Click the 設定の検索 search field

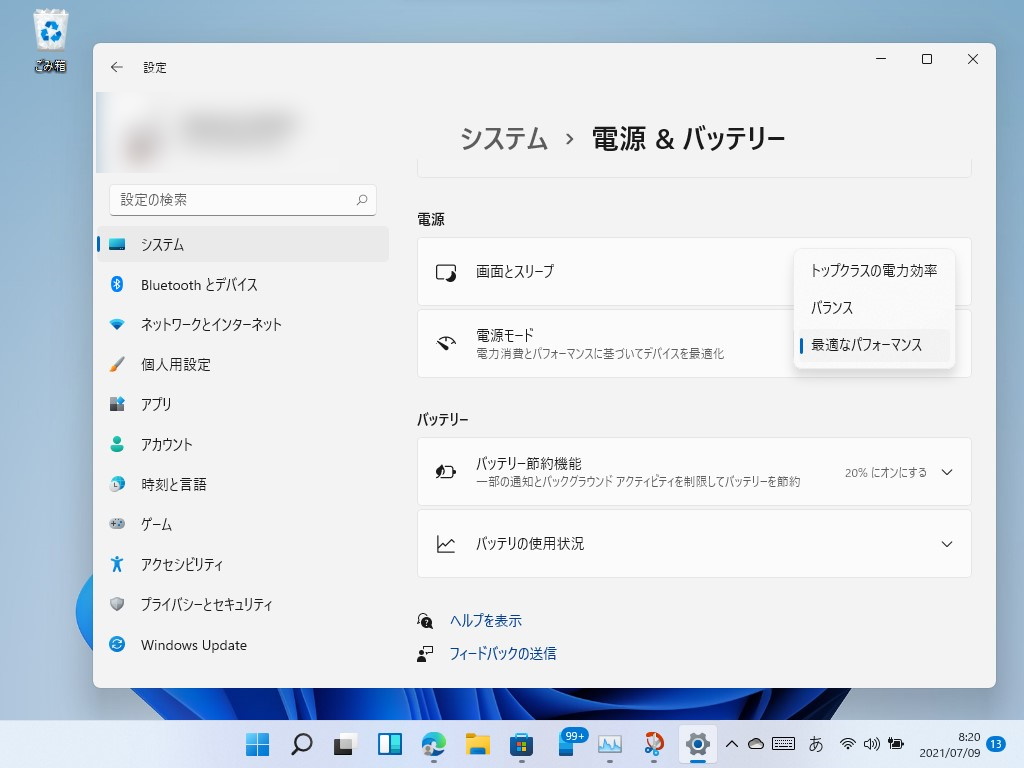click(242, 200)
